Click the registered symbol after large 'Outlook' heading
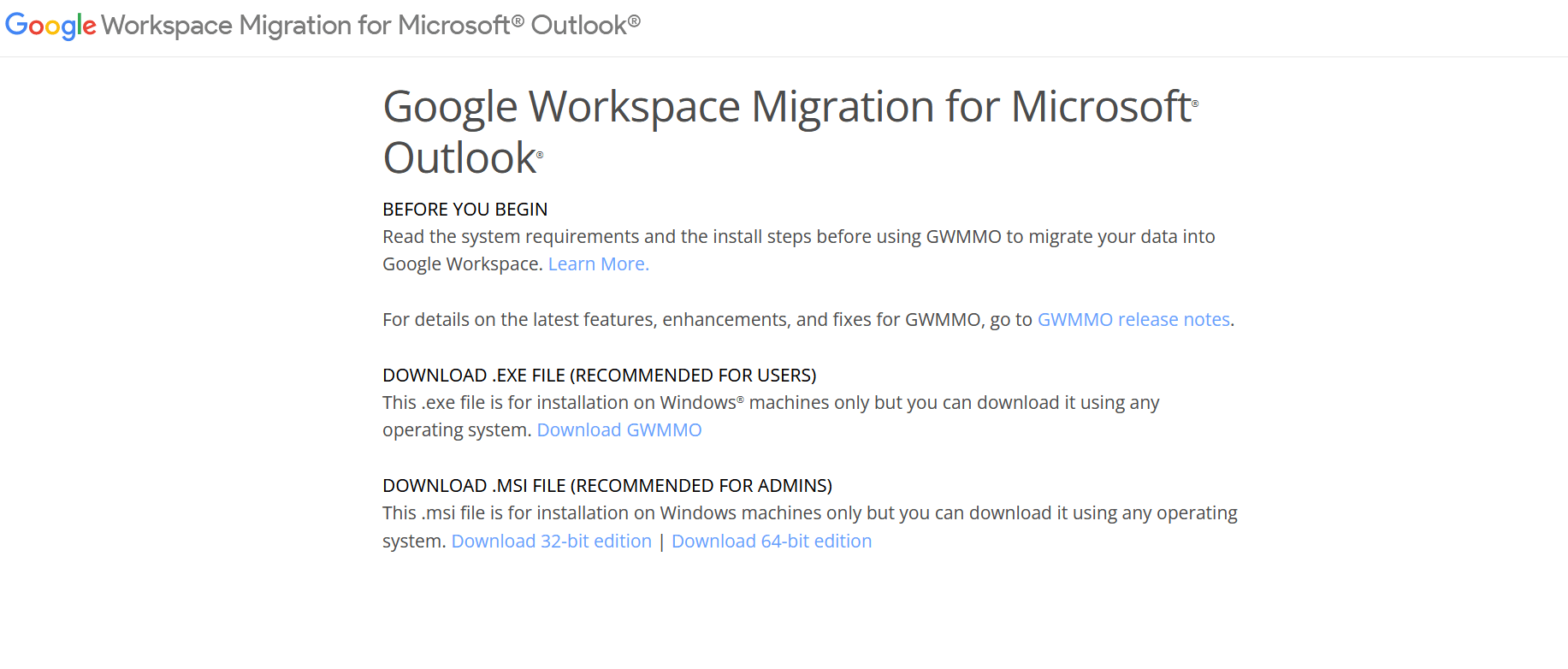Viewport: 1568px width, 669px height. pos(540,156)
